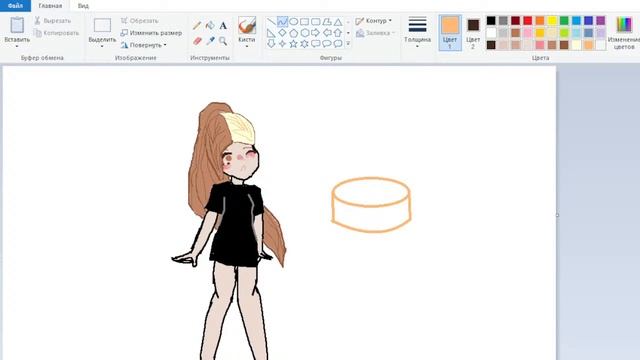Open the Select (Выделить) dropdown arrow
640x360 pixels.
click(x=102, y=46)
